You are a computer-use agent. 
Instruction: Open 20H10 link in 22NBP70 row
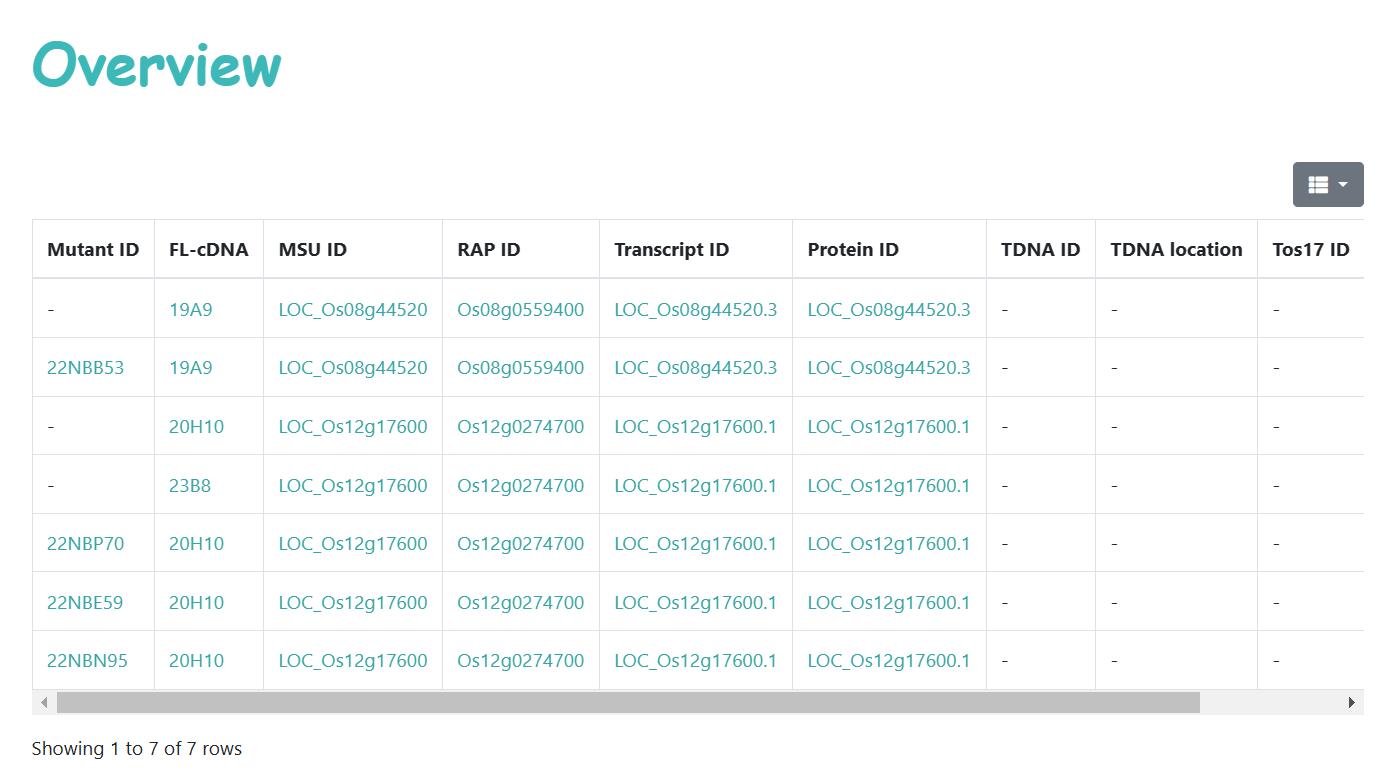[x=197, y=544]
